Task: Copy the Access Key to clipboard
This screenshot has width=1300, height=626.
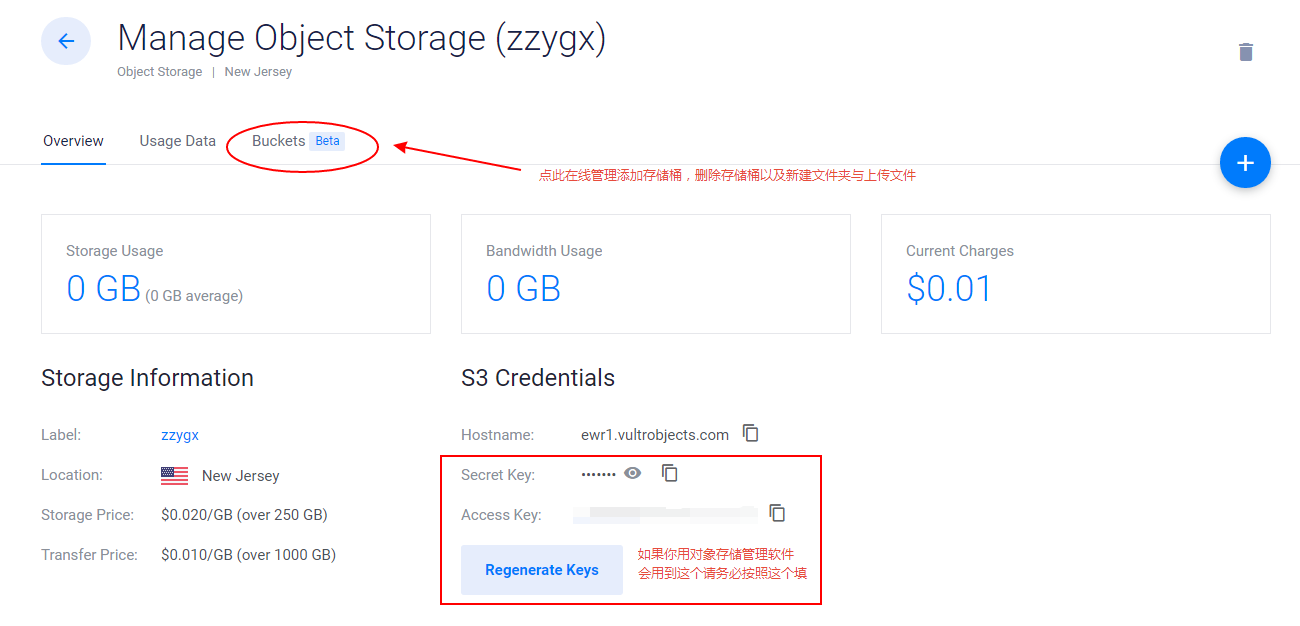Action: pyautogui.click(x=777, y=513)
